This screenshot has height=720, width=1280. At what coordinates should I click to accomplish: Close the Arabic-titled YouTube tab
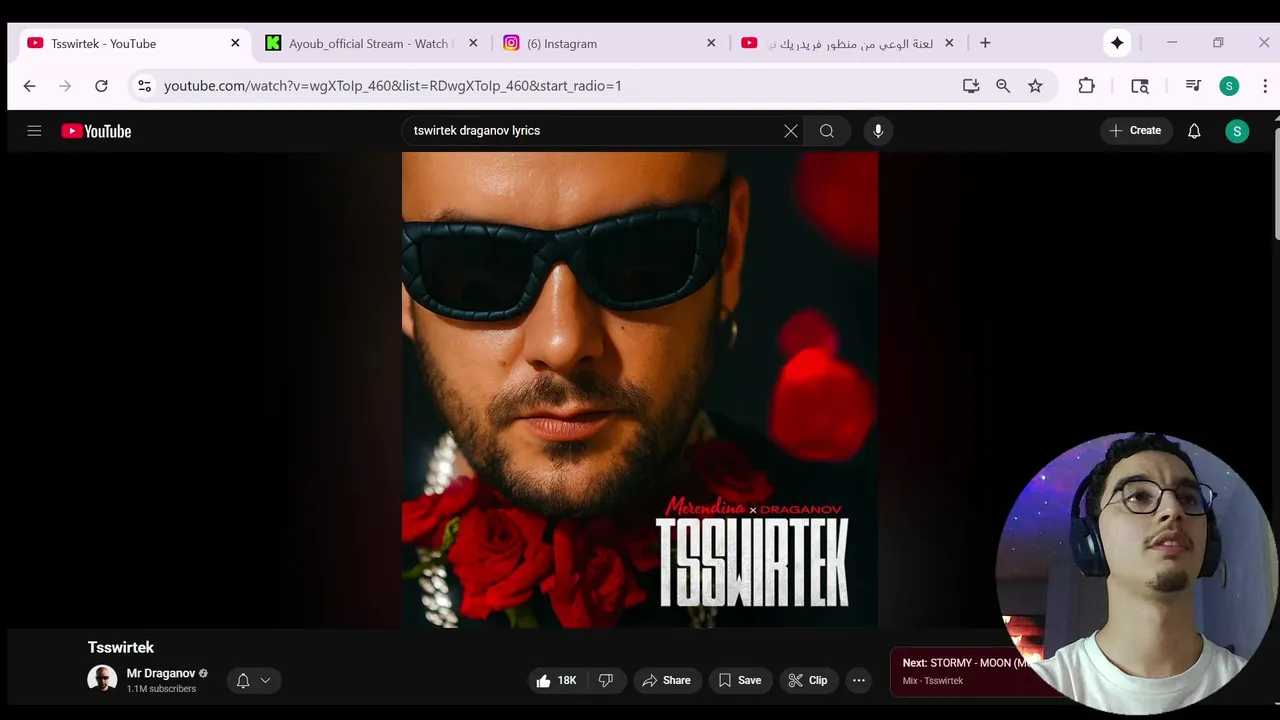click(949, 44)
